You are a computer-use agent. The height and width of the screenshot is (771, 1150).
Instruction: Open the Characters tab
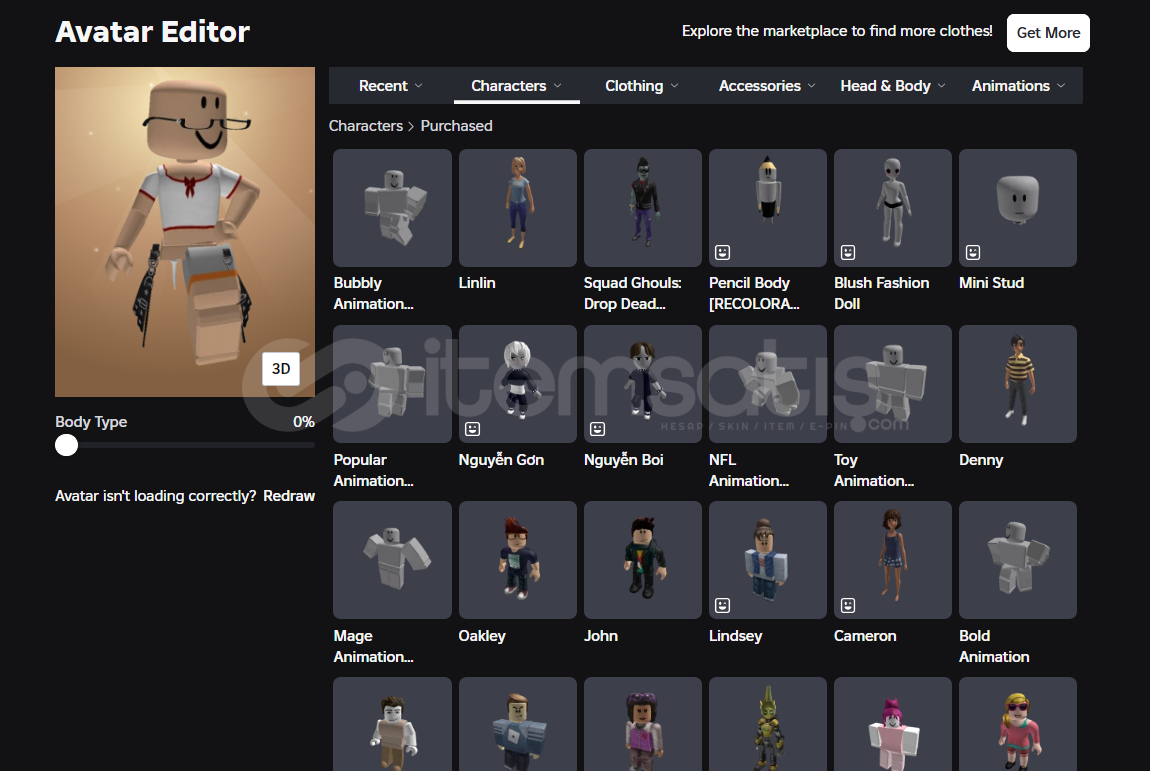[516, 86]
